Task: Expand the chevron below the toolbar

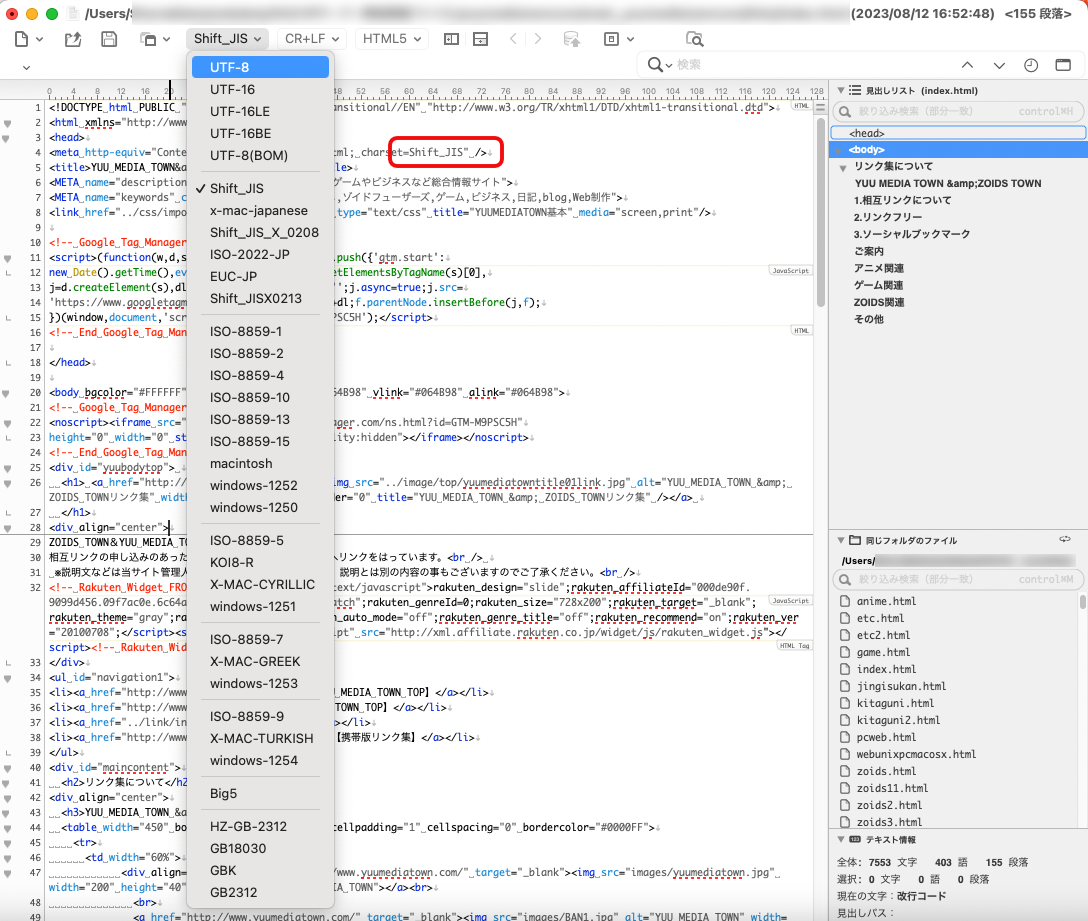Action: pyautogui.click(x=26, y=67)
